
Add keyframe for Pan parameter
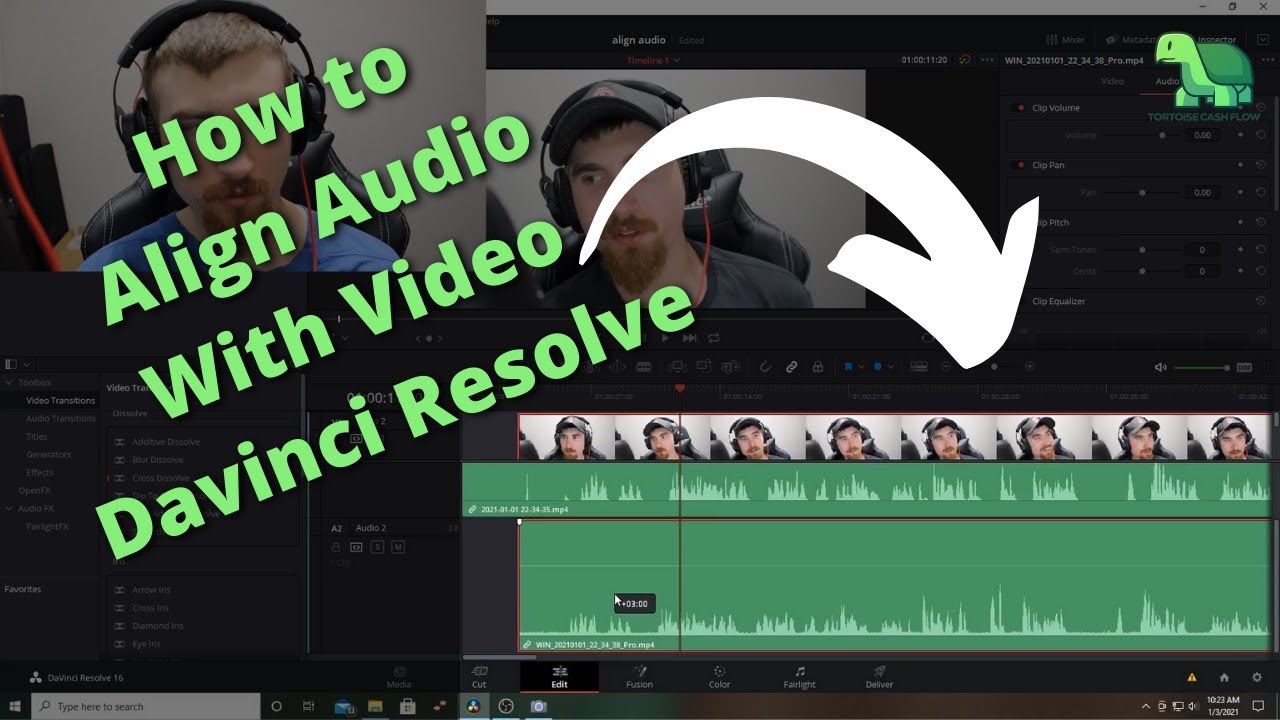pos(1240,192)
